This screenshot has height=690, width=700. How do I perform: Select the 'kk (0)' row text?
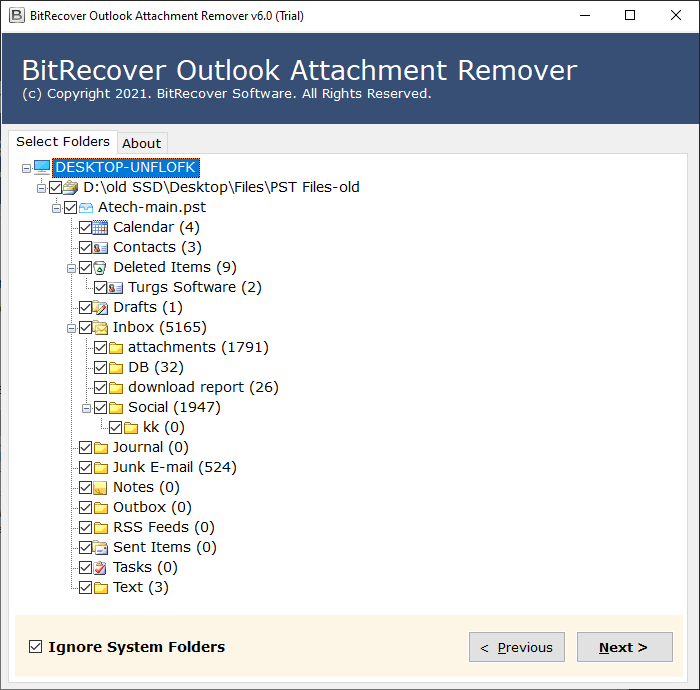pos(163,427)
